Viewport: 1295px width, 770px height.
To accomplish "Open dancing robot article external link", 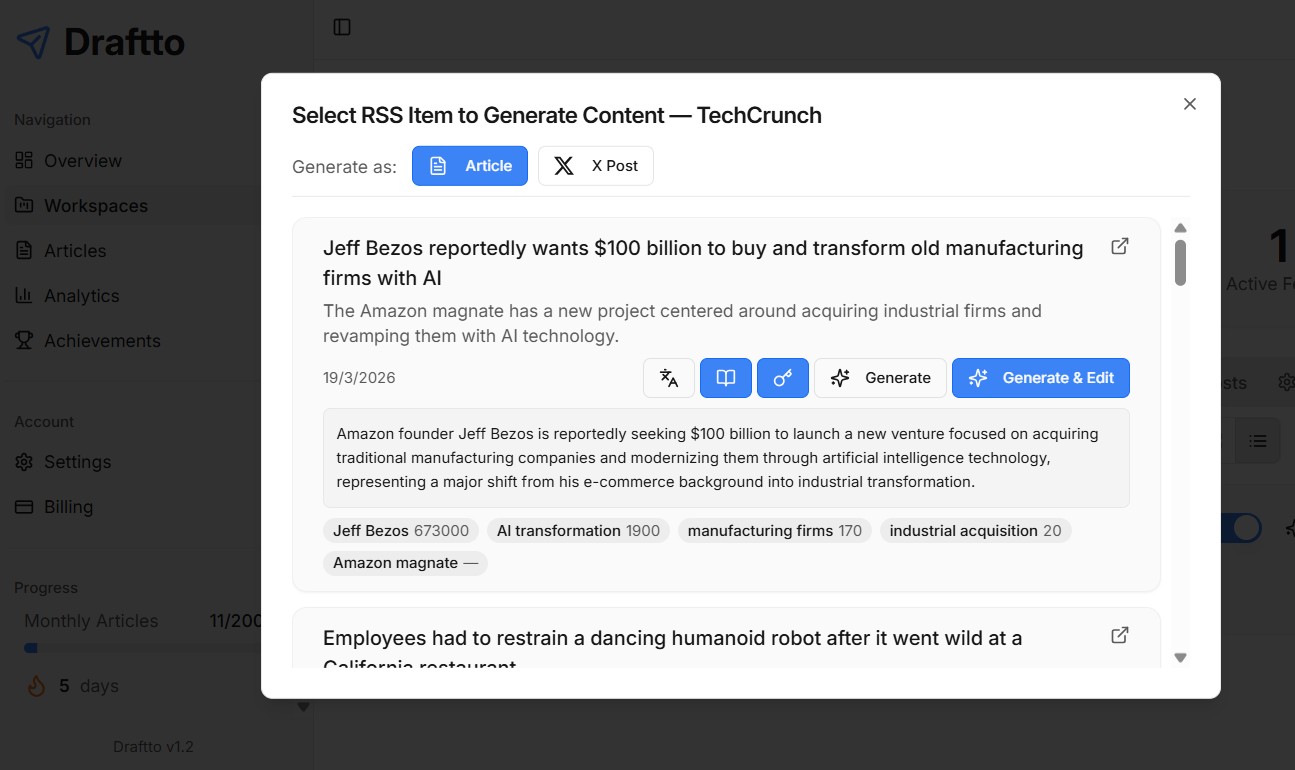I will click(x=1120, y=635).
